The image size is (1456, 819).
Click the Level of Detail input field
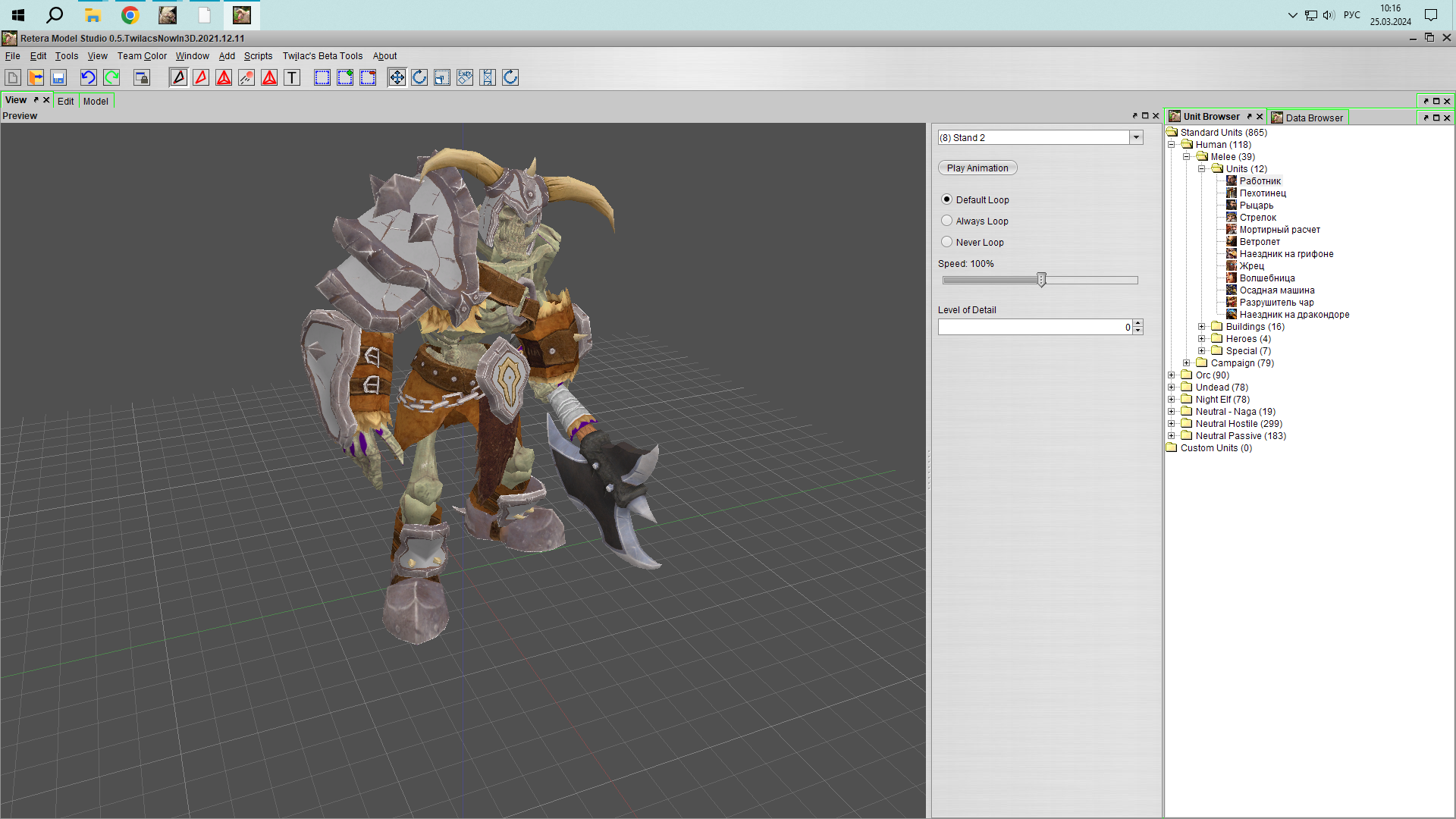pos(1033,327)
